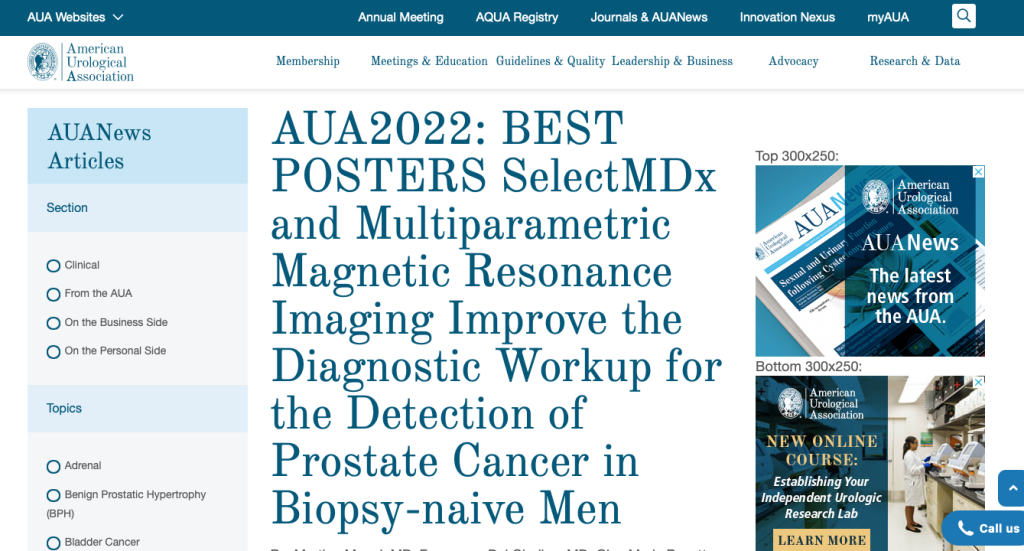The height and width of the screenshot is (551, 1024).
Task: Go to myAUA
Action: 888,18
